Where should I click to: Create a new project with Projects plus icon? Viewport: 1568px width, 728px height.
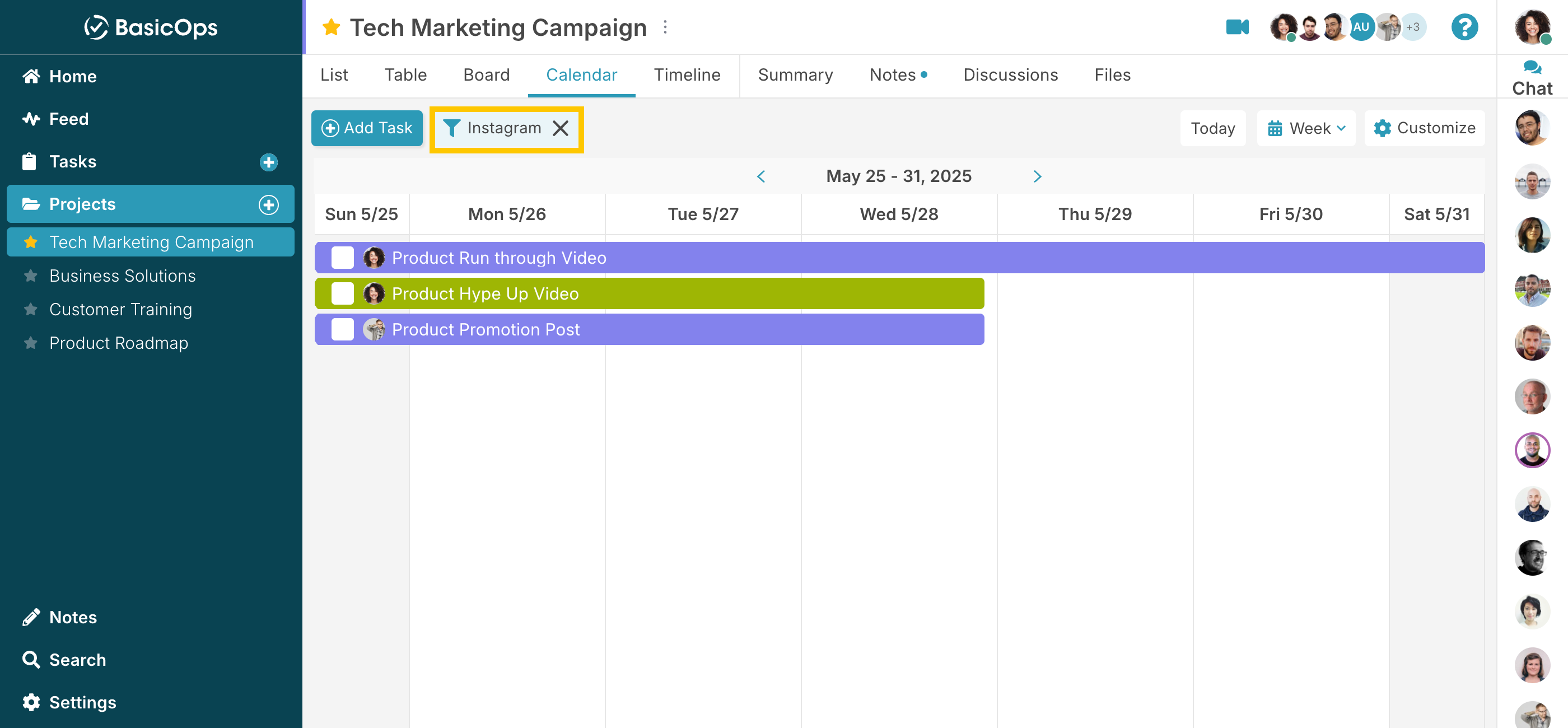tap(268, 204)
